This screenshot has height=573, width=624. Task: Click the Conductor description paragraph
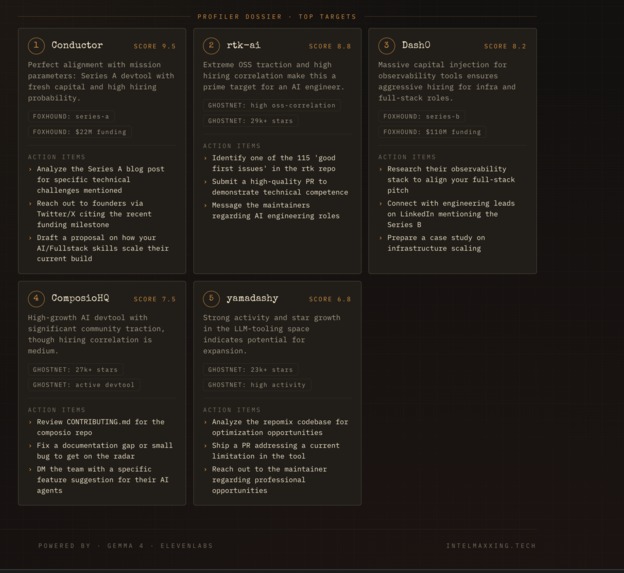point(101,81)
